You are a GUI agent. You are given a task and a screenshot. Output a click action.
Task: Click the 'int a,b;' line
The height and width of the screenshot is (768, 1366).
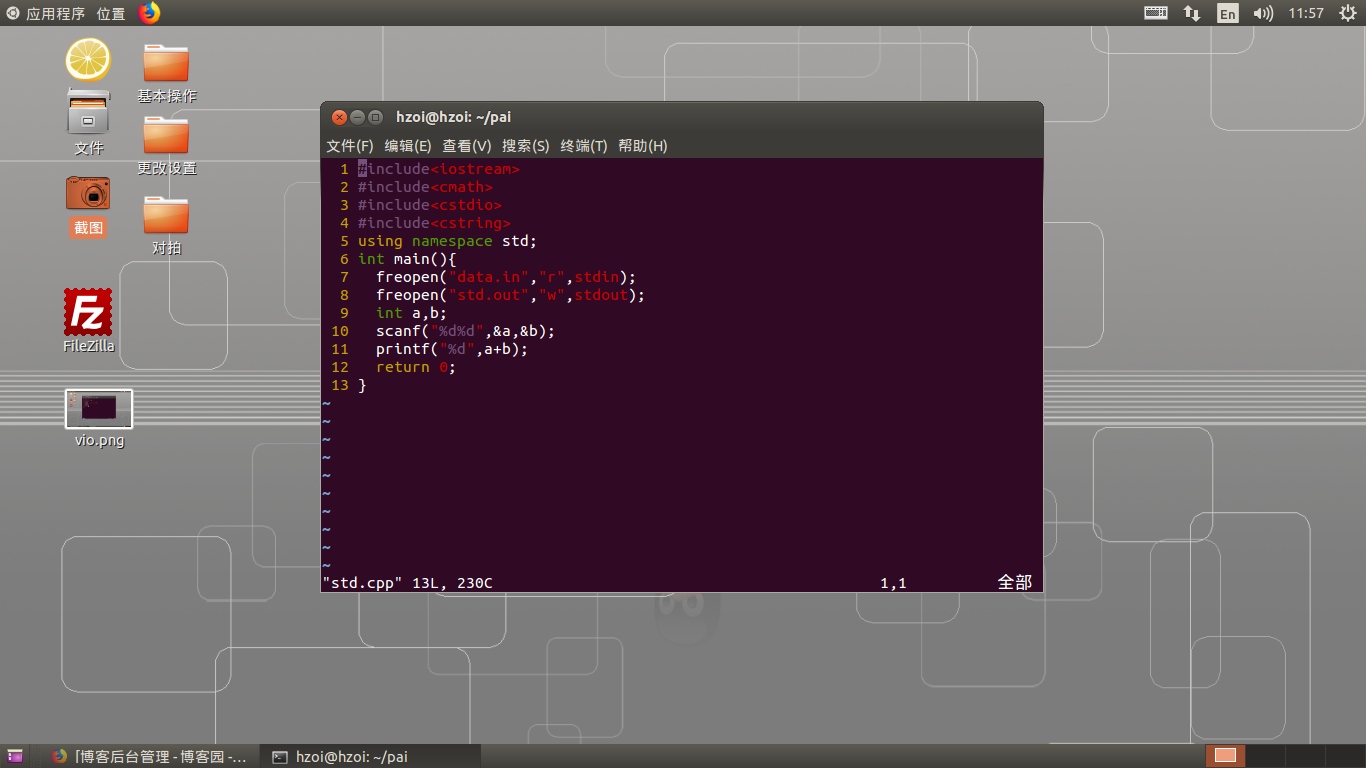(x=412, y=313)
